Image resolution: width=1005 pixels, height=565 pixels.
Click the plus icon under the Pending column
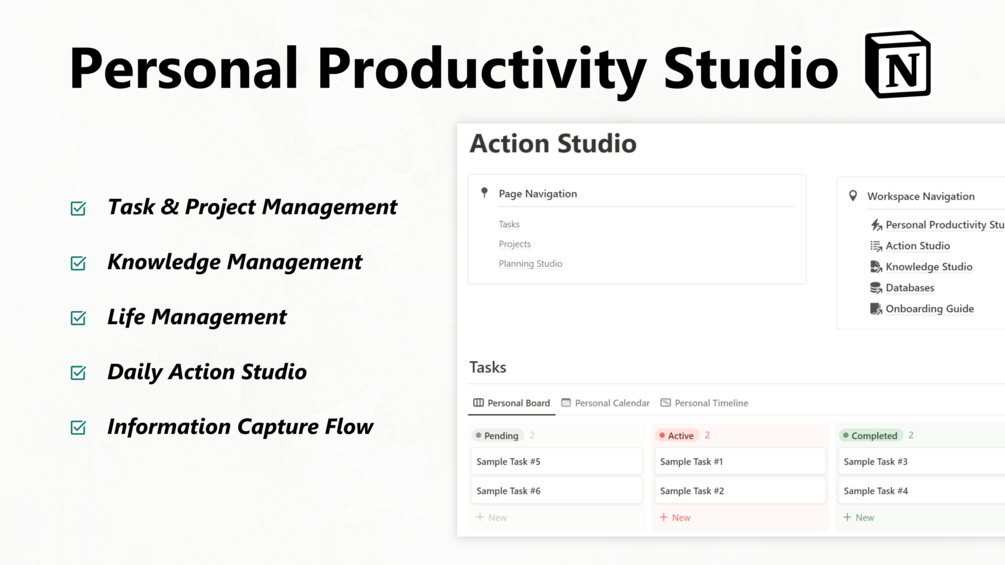point(480,517)
